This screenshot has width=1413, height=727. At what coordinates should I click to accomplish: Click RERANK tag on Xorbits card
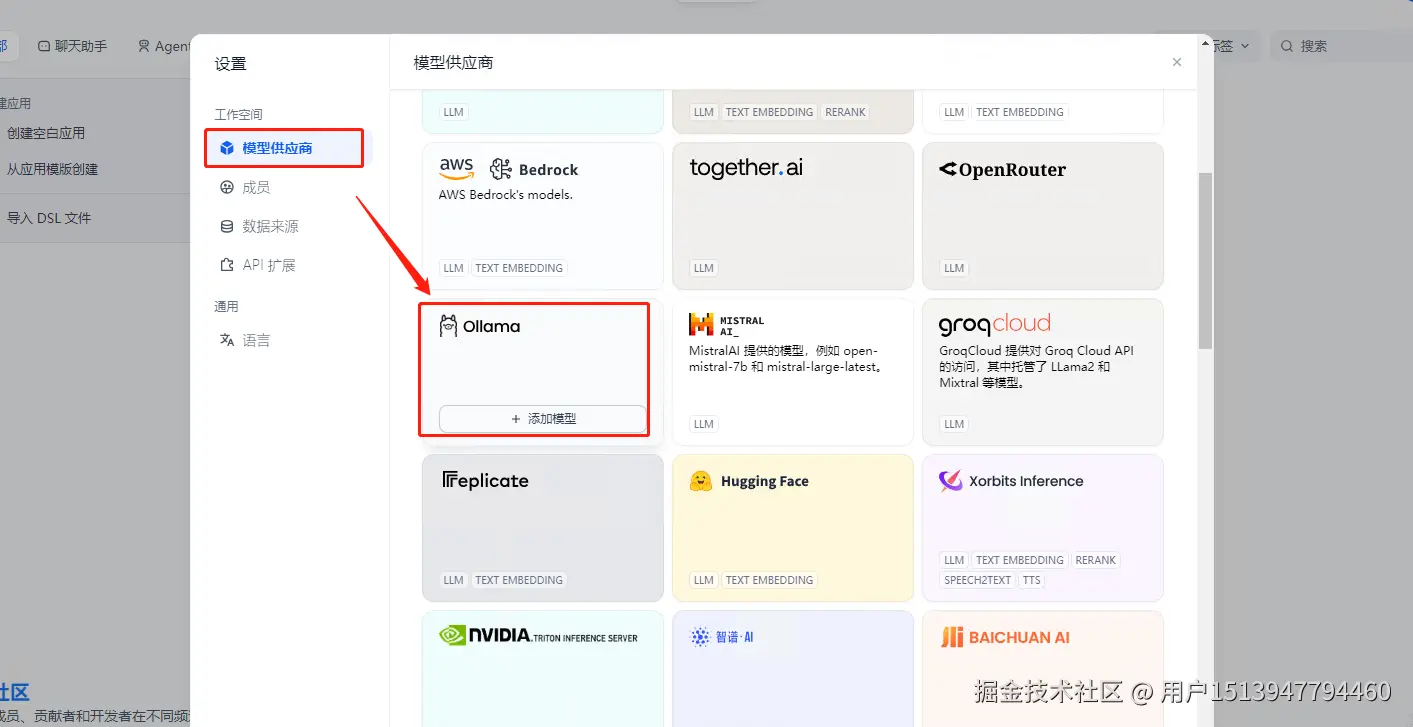1095,560
